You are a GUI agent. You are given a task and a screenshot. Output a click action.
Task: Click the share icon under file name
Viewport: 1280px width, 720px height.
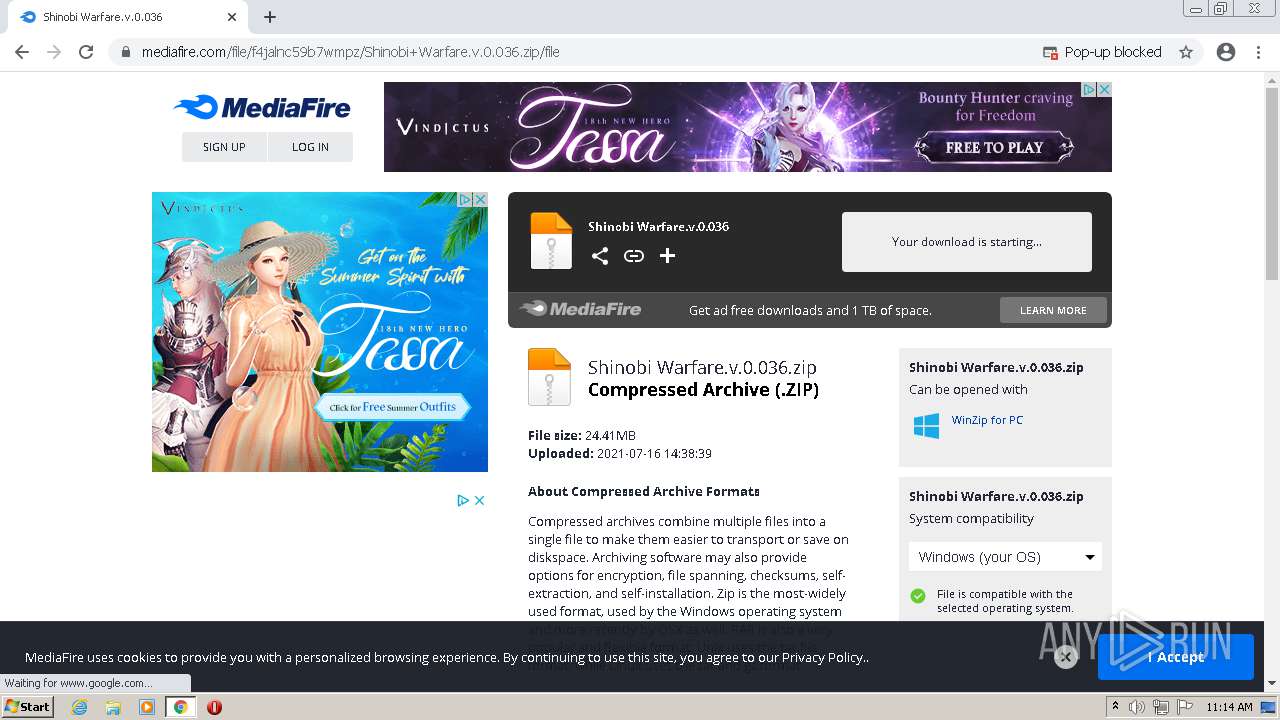point(599,256)
